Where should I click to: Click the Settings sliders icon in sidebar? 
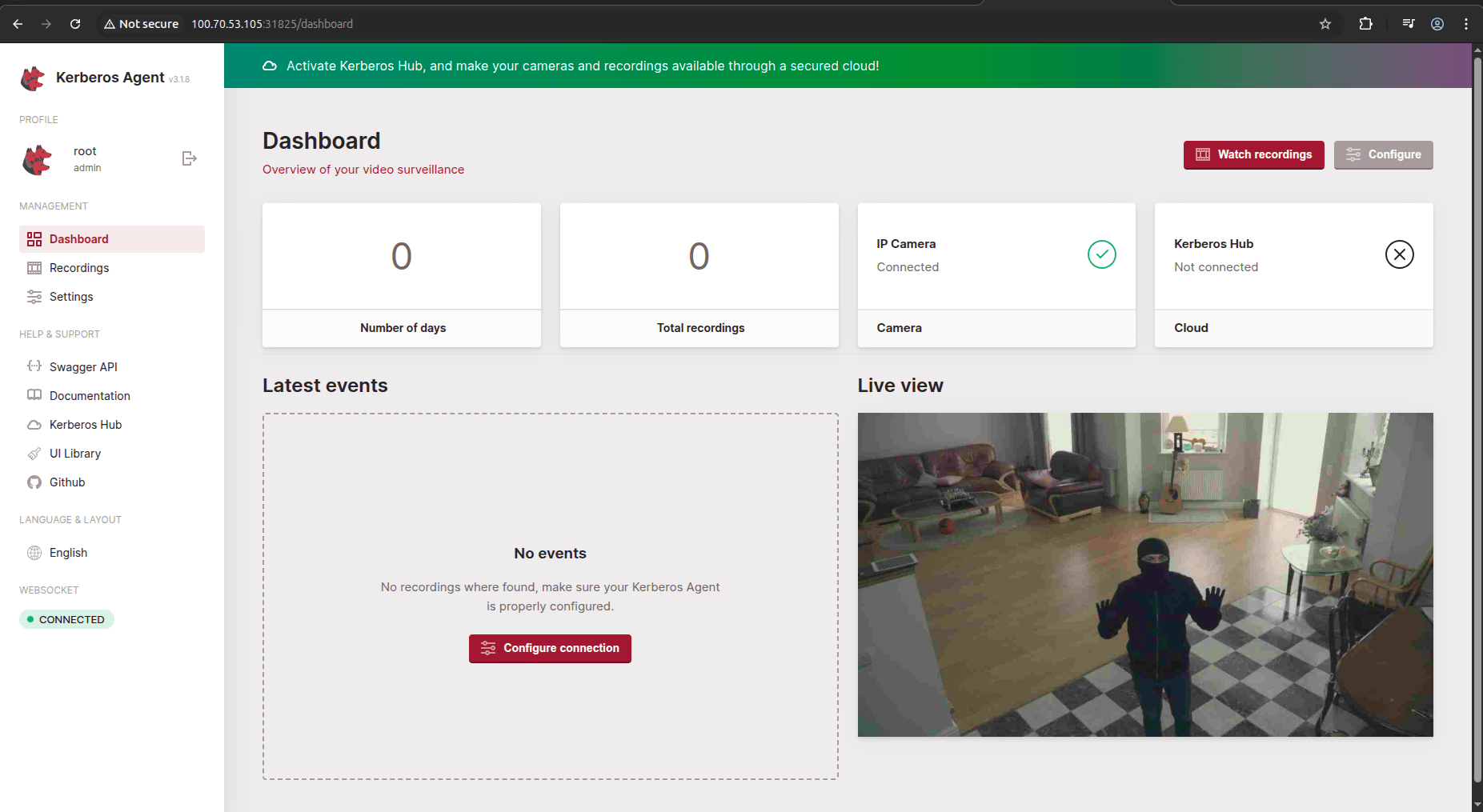pos(34,297)
